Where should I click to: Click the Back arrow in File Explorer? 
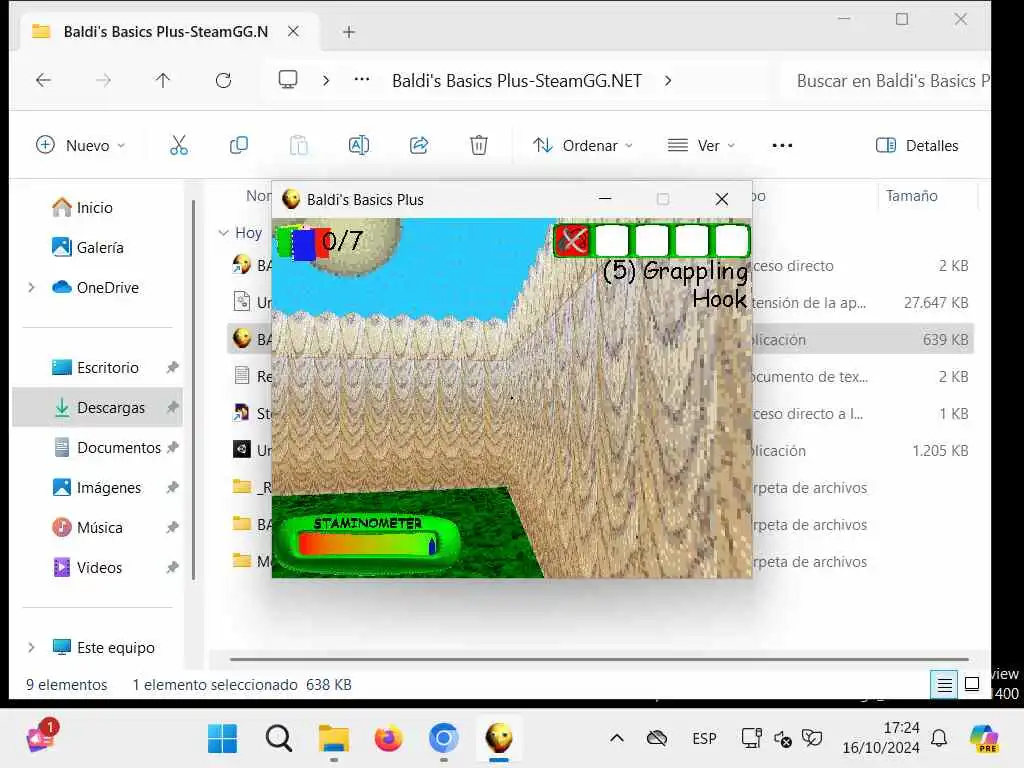[x=43, y=80]
